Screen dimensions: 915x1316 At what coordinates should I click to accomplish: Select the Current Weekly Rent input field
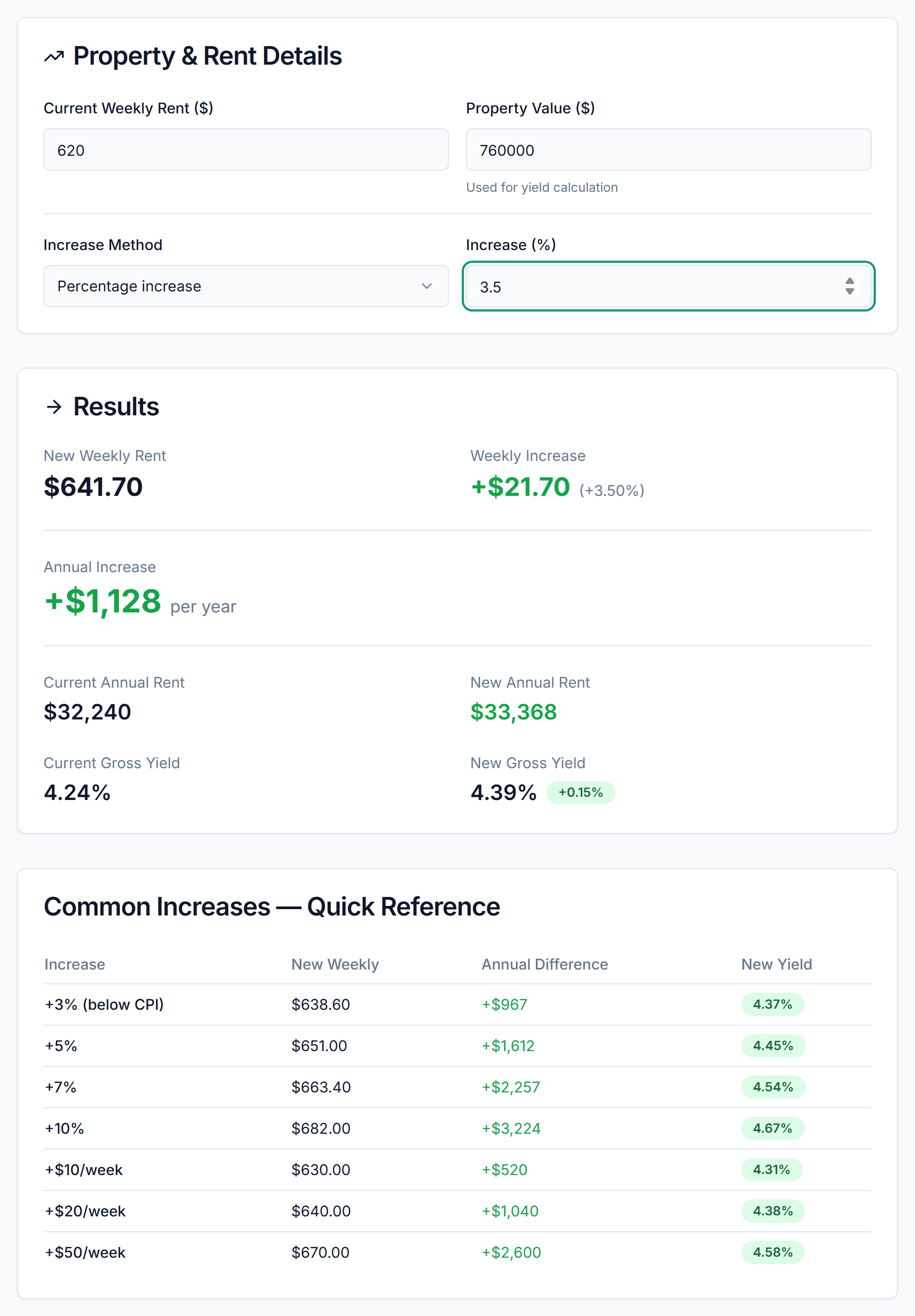coord(246,149)
